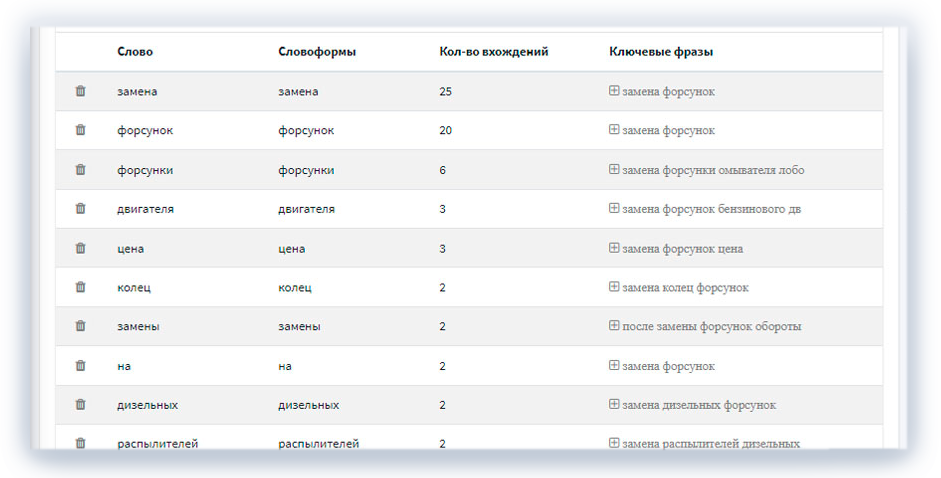Screen dimensions: 941x478
Task: Remove the word 'колец' using its trash icon
Action: click(81, 287)
